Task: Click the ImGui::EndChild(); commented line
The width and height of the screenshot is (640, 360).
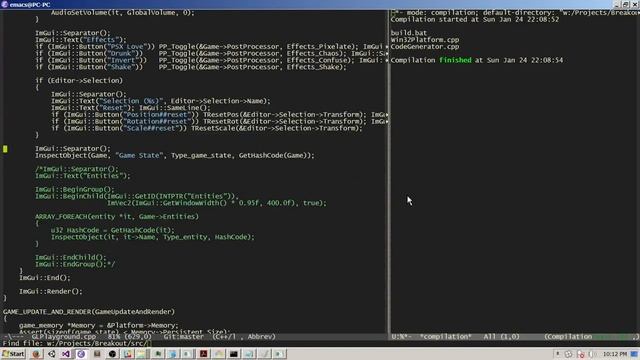Action: [71, 257]
